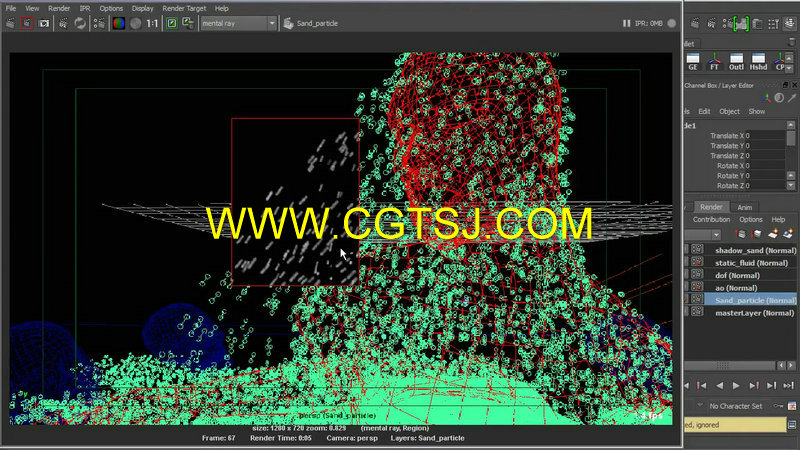This screenshot has width=800, height=450.
Task: Open the Render Target menu
Action: [184, 8]
